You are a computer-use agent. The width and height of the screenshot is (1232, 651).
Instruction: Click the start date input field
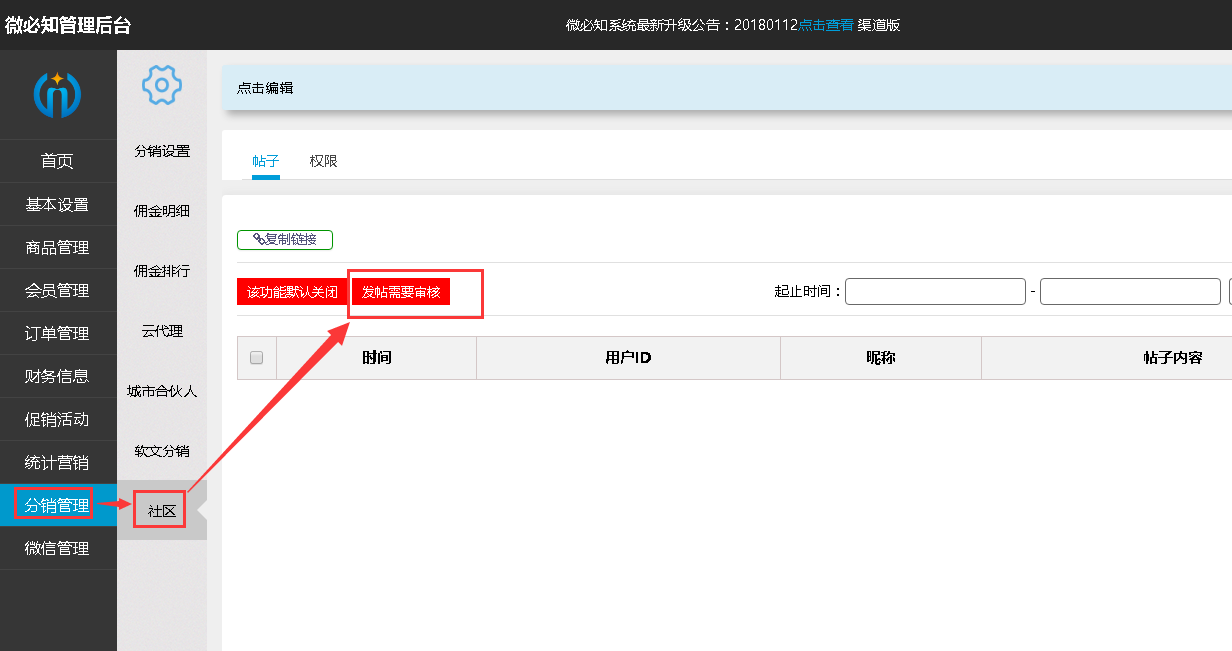tap(935, 292)
